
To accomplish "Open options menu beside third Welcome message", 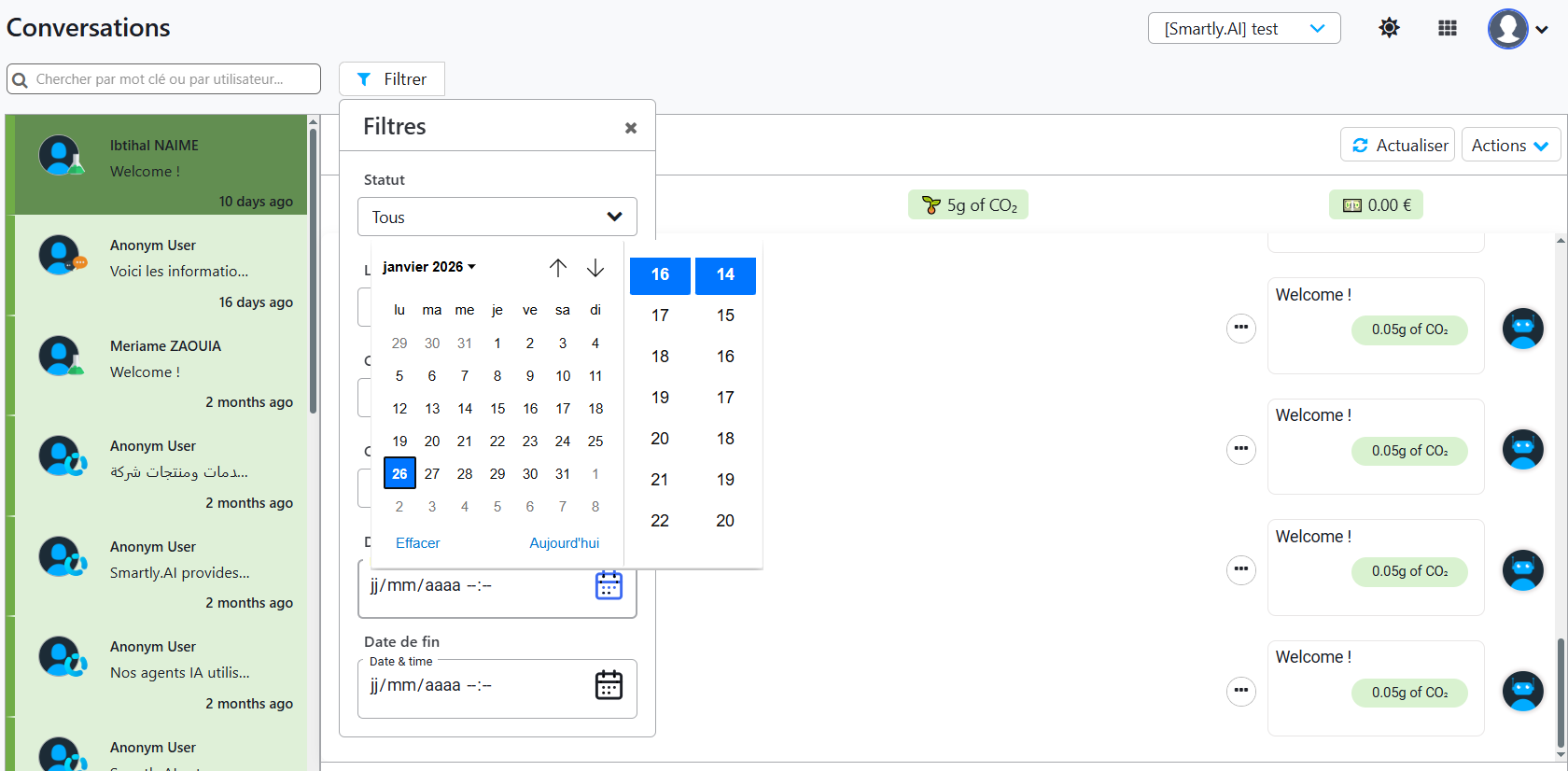I will tap(1240, 569).
